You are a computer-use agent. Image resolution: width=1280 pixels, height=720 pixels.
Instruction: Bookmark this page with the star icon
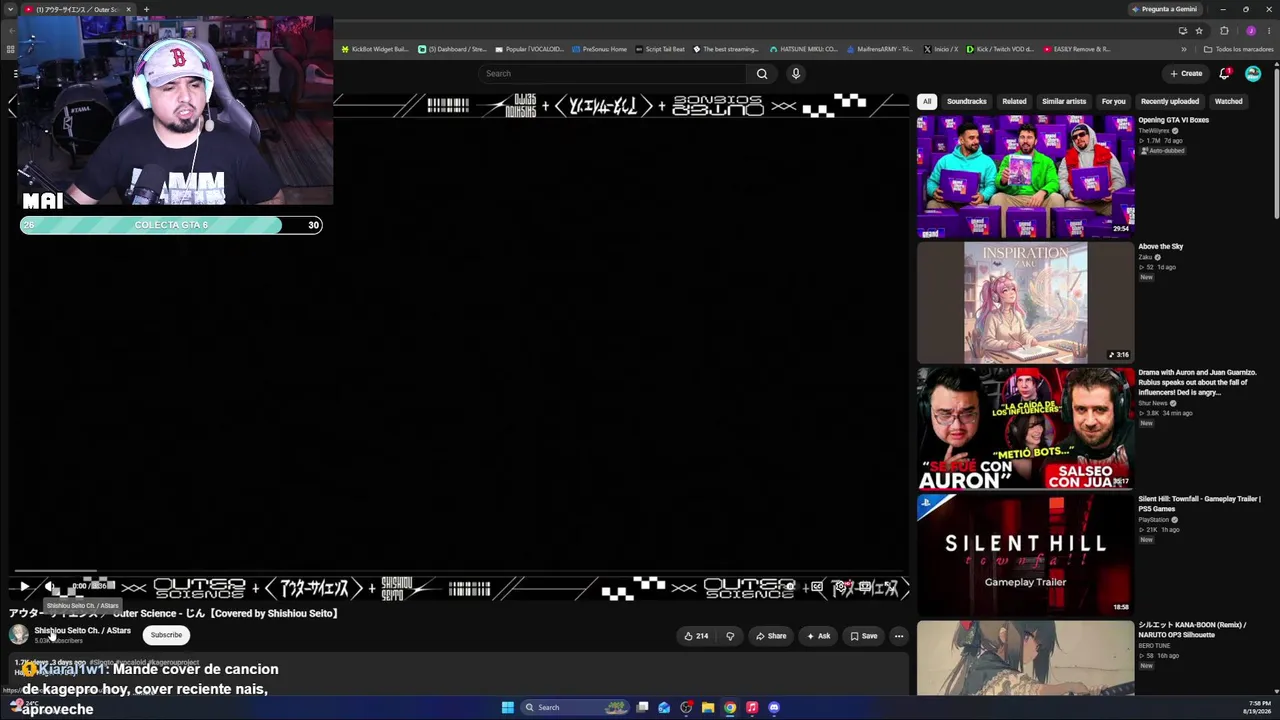coord(1199,31)
